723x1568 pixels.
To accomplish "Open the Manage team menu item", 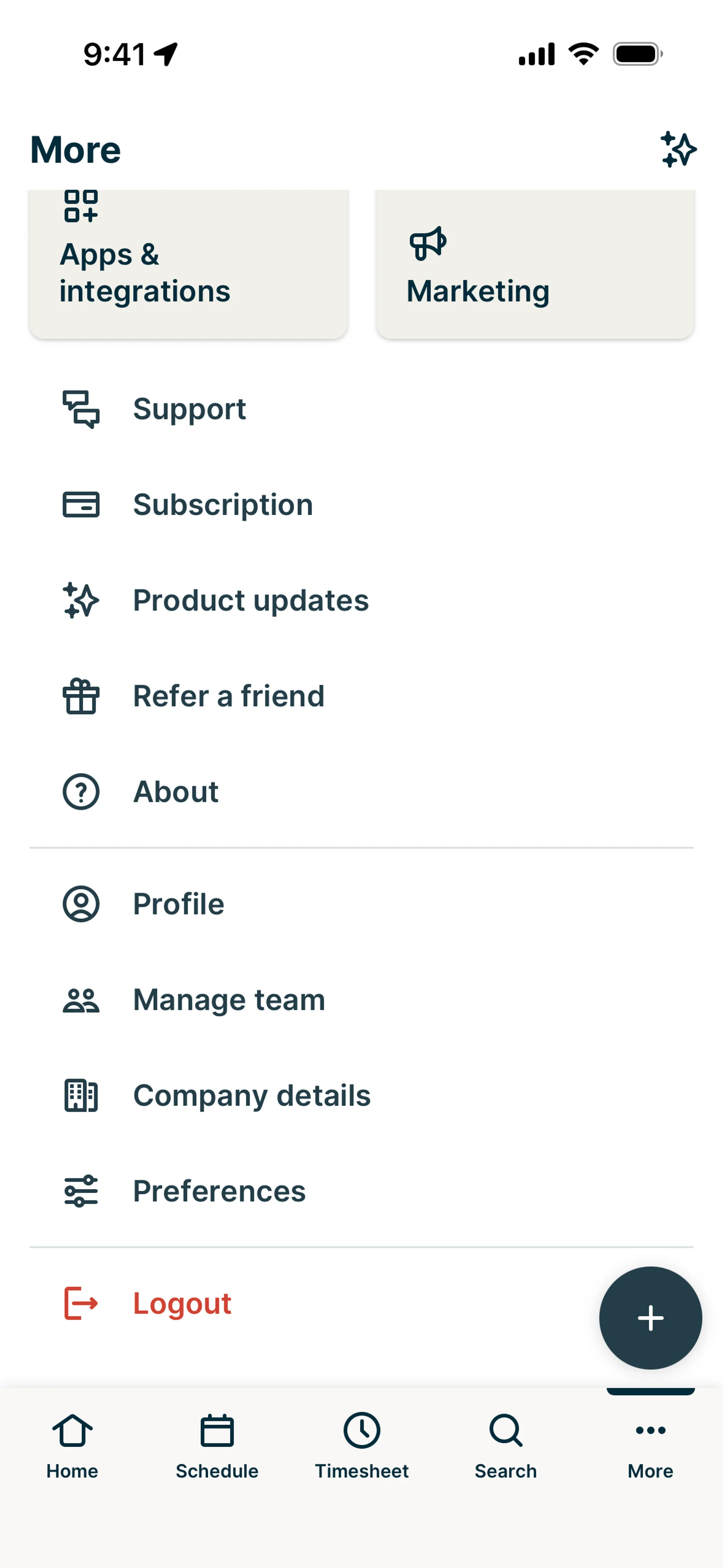I will 229,999.
